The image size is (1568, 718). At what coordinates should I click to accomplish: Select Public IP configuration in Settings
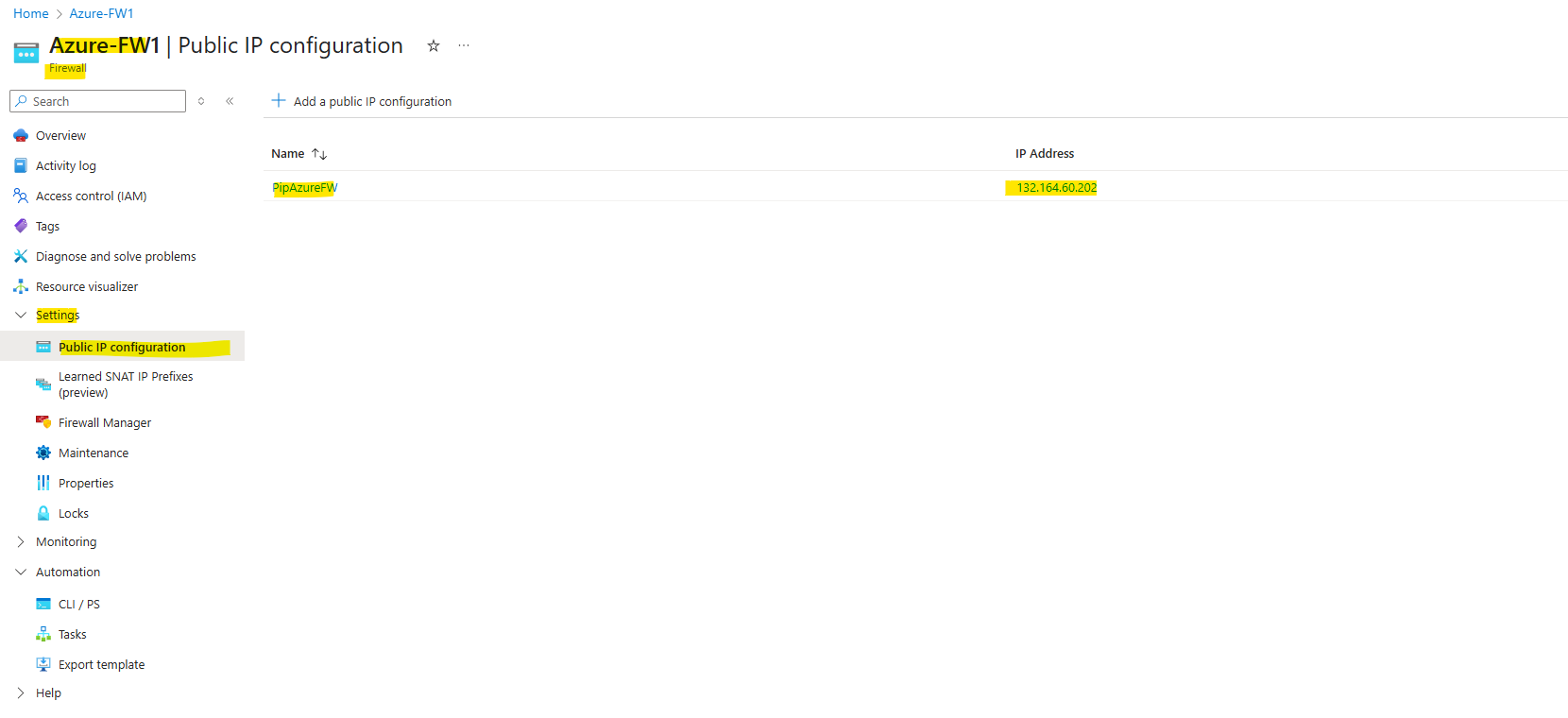point(123,346)
